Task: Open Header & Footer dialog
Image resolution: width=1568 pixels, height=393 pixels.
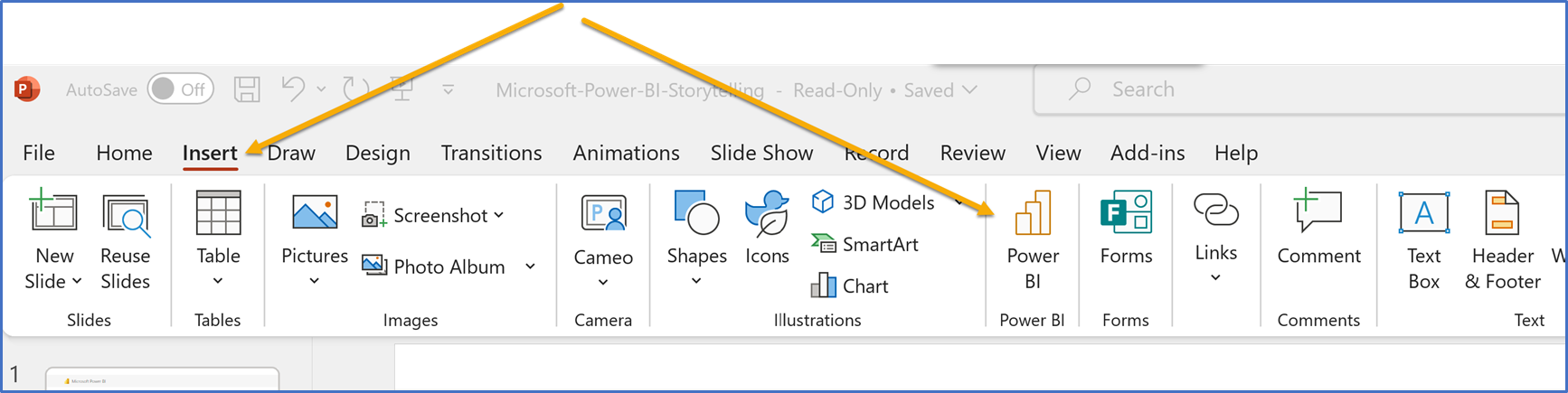Action: pyautogui.click(x=1502, y=240)
